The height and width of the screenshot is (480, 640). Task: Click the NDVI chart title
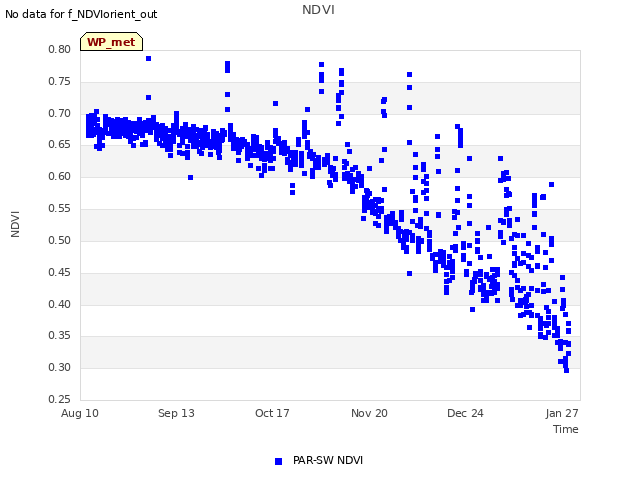pos(318,10)
